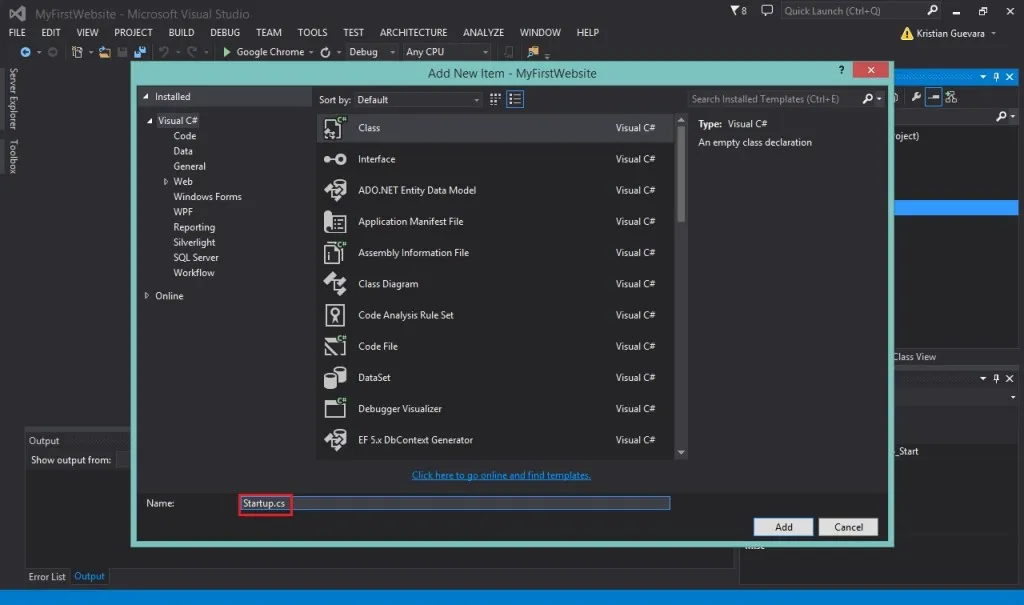Click the Navigate Backward toolbar arrow
This screenshot has height=605, width=1024.
pos(25,52)
